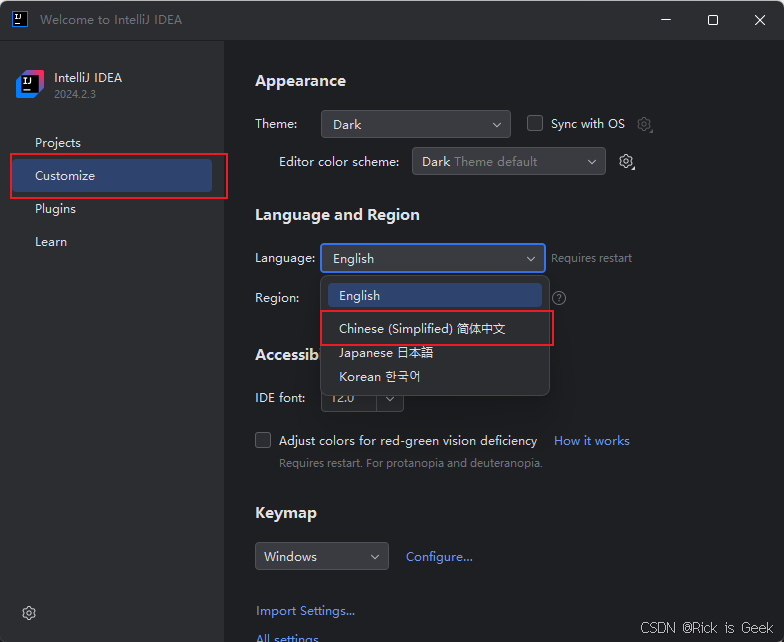Click the How it works link
This screenshot has height=642, width=784.
592,440
